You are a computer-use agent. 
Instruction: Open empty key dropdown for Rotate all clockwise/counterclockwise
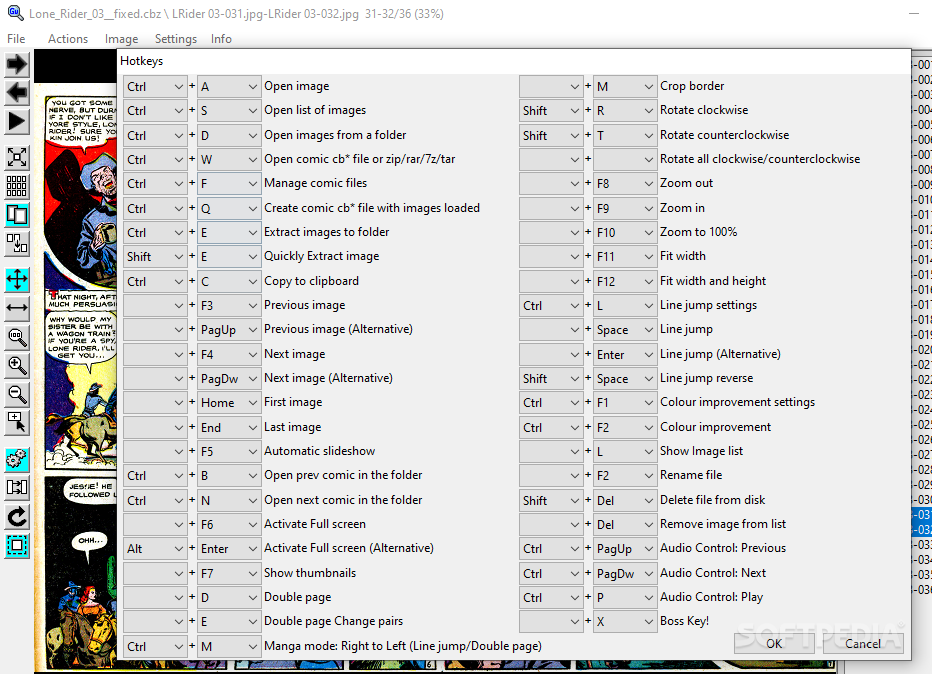pyautogui.click(x=625, y=160)
